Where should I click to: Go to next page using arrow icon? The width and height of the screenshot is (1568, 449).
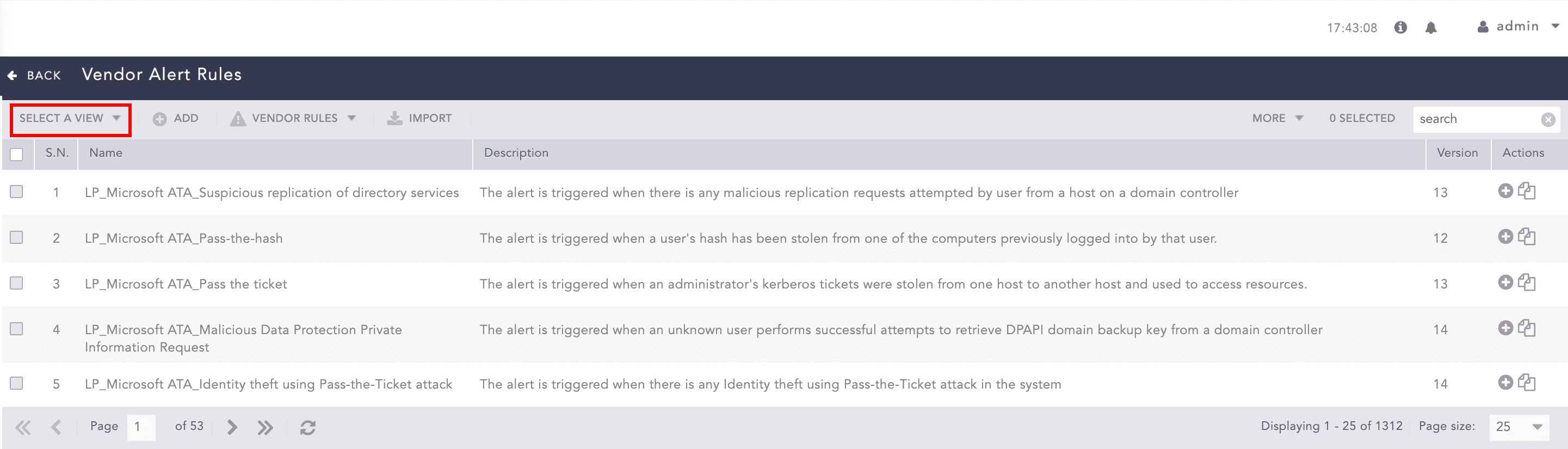[232, 427]
